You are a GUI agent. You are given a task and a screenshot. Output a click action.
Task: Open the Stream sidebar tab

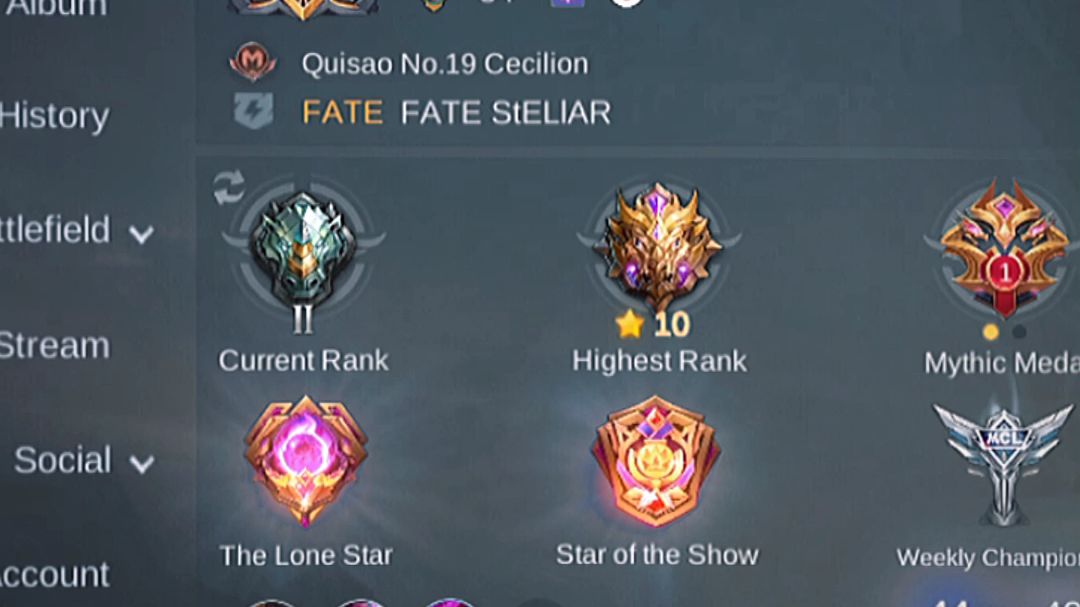pyautogui.click(x=54, y=345)
